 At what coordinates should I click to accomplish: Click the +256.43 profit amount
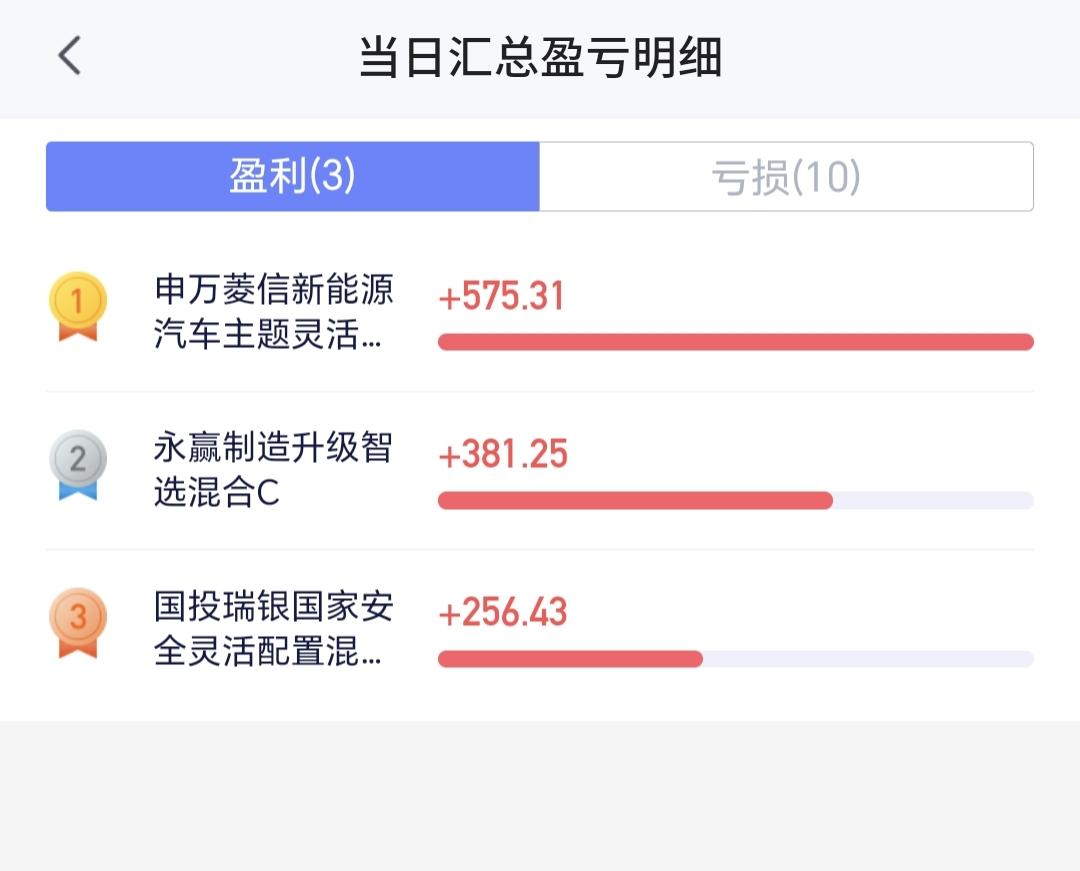pyautogui.click(x=503, y=612)
